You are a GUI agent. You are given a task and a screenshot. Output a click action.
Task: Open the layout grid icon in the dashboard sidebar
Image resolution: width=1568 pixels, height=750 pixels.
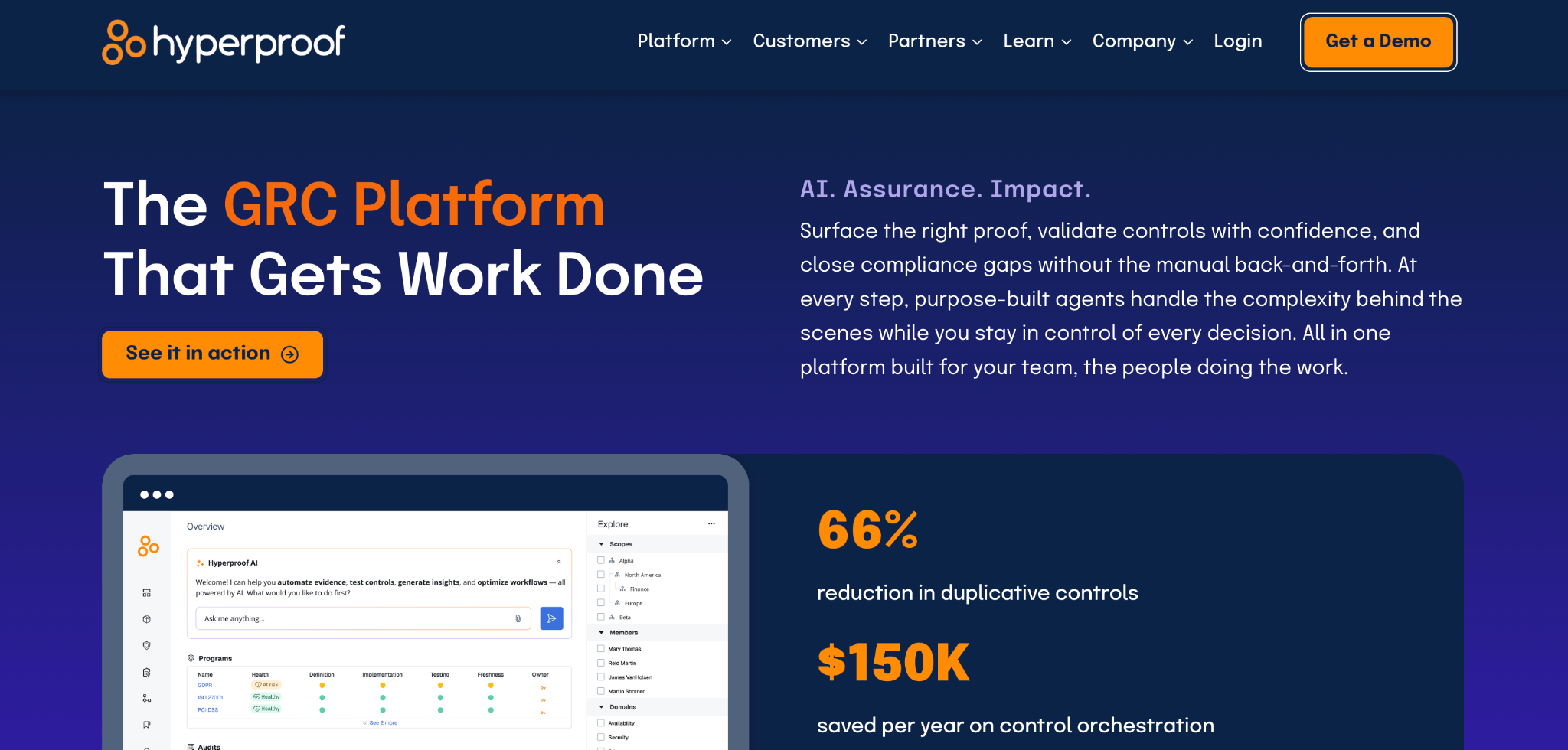[x=146, y=593]
